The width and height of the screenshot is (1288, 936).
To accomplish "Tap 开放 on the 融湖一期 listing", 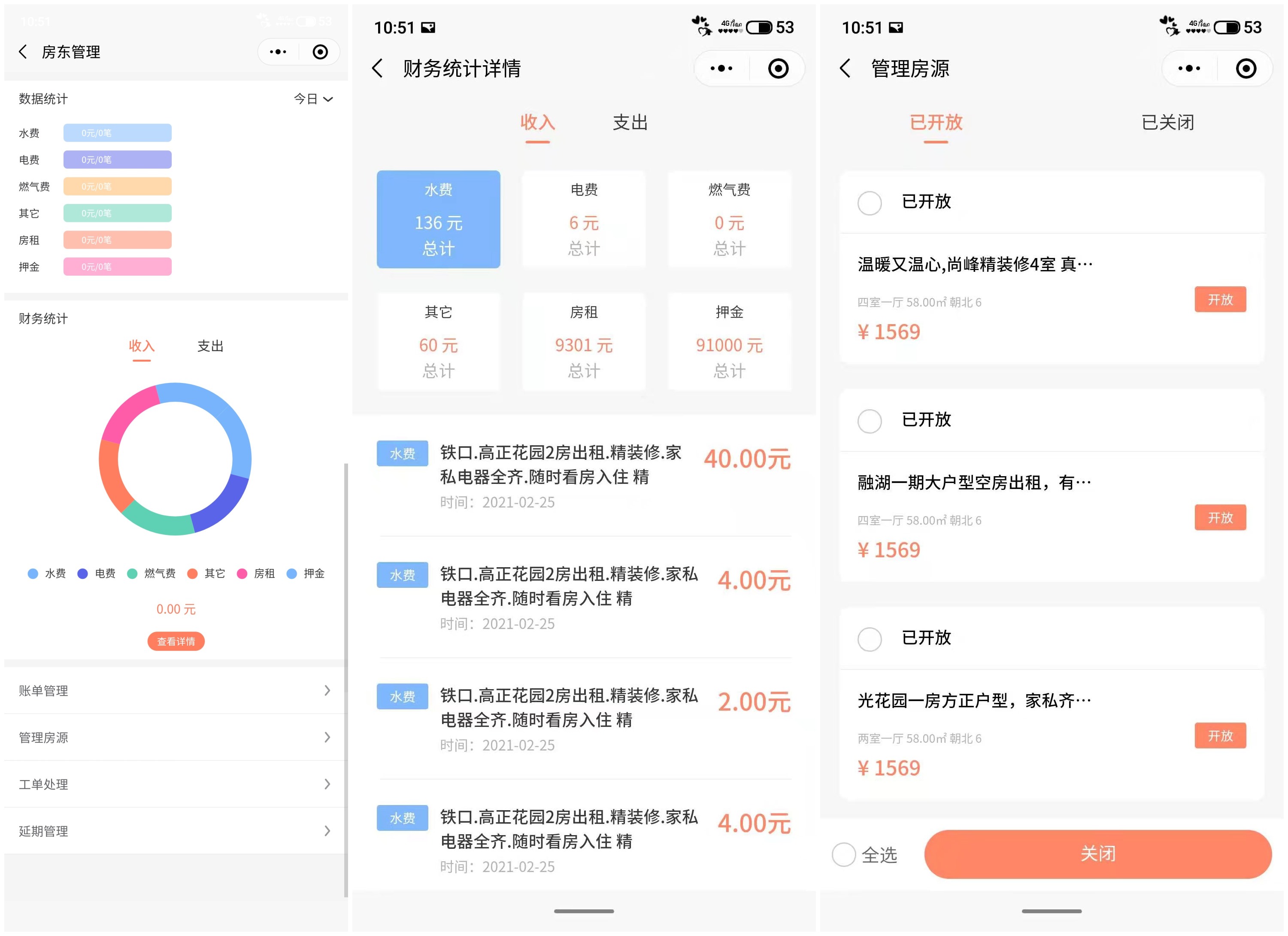I will pos(1220,517).
